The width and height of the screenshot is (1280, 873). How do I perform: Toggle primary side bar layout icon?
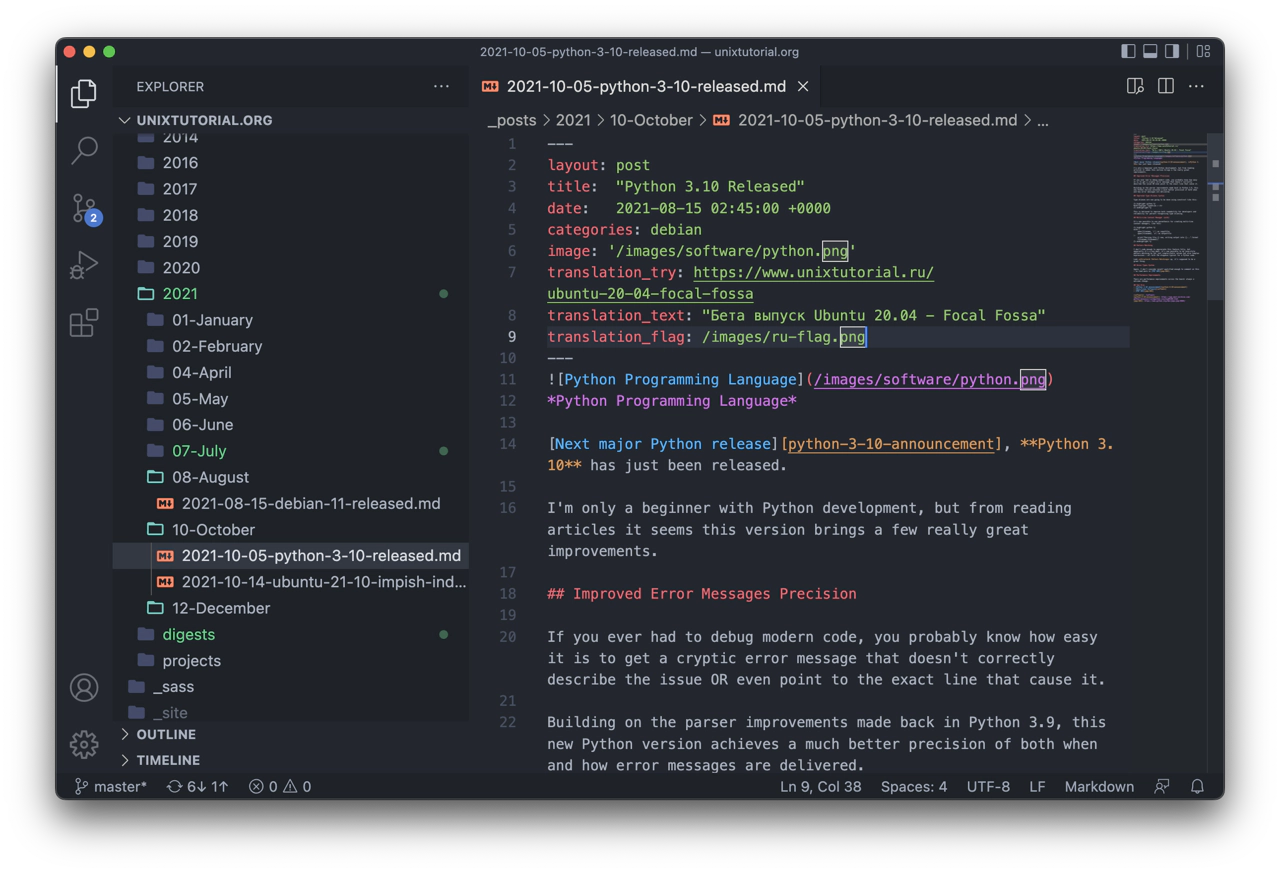[1128, 51]
